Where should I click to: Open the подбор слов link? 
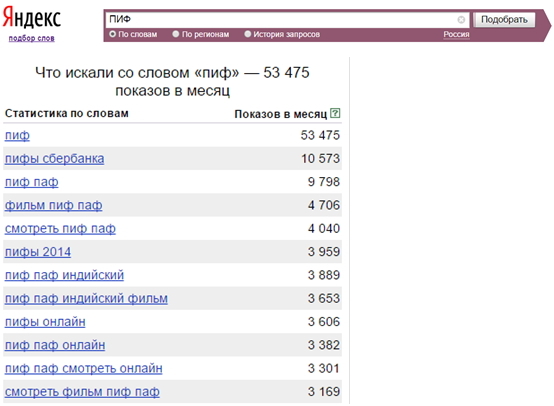tap(31, 38)
